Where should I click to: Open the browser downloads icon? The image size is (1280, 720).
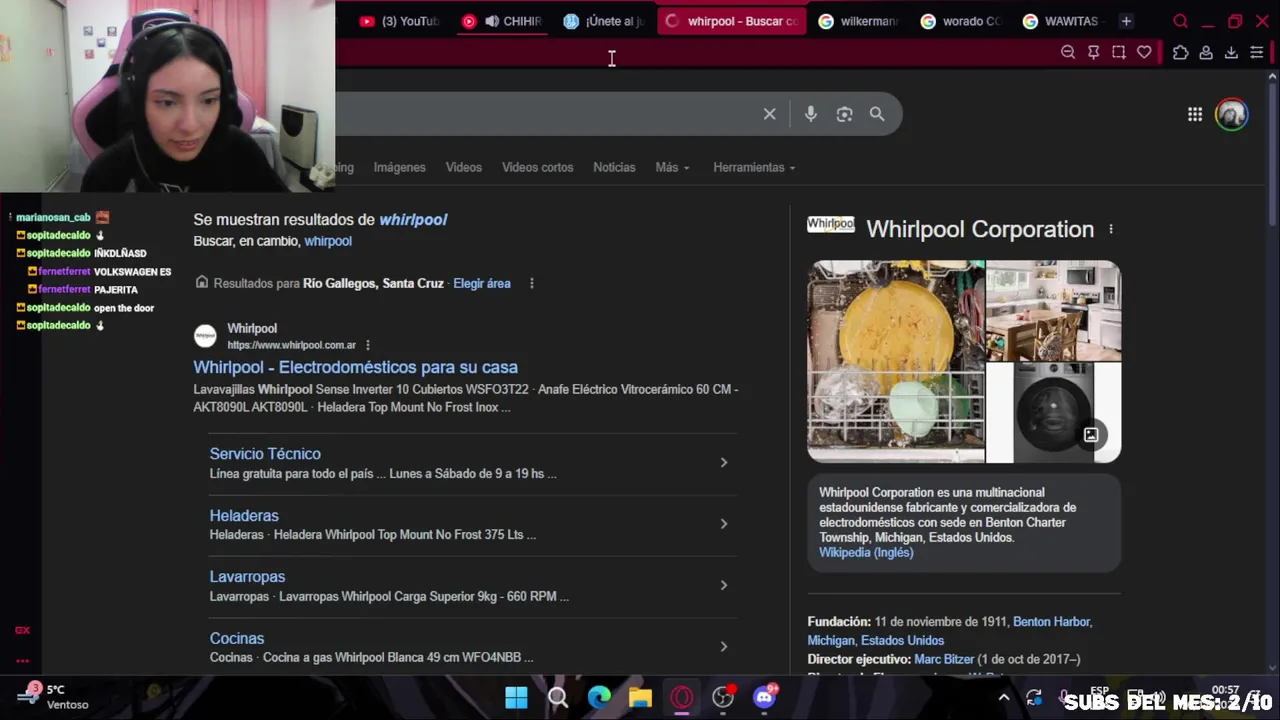point(1231,52)
